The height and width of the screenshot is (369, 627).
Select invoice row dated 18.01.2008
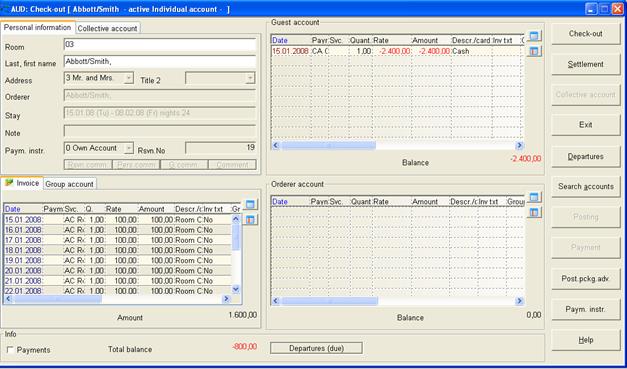(x=118, y=250)
